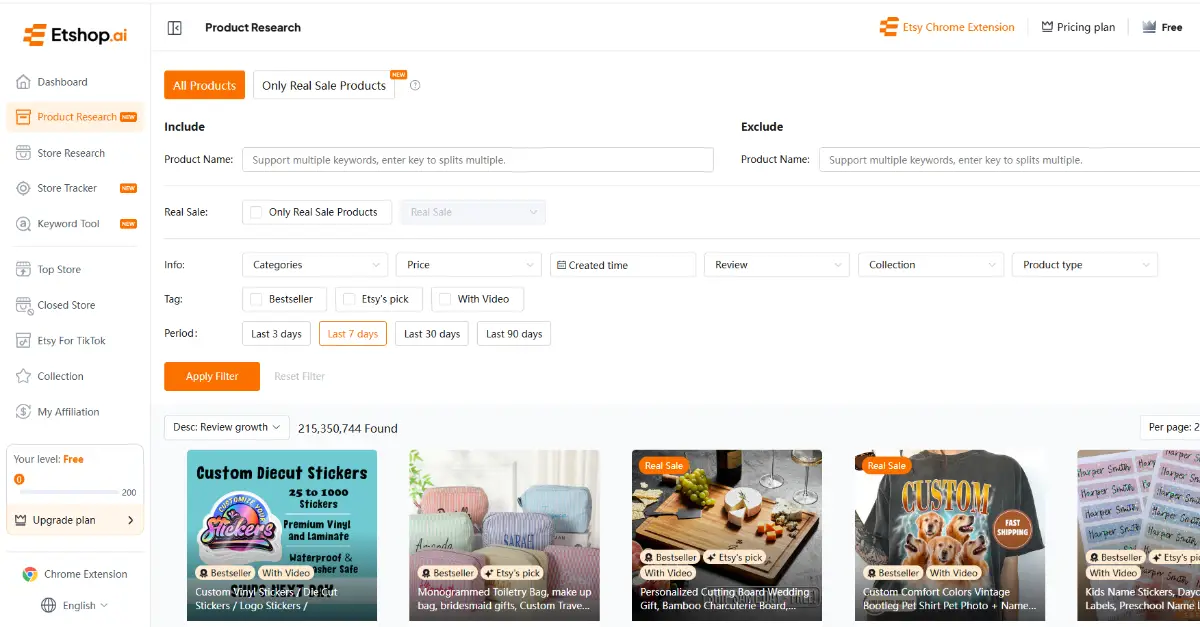
Task: Select the Only Real Sale Products tab
Action: pyautogui.click(x=324, y=85)
